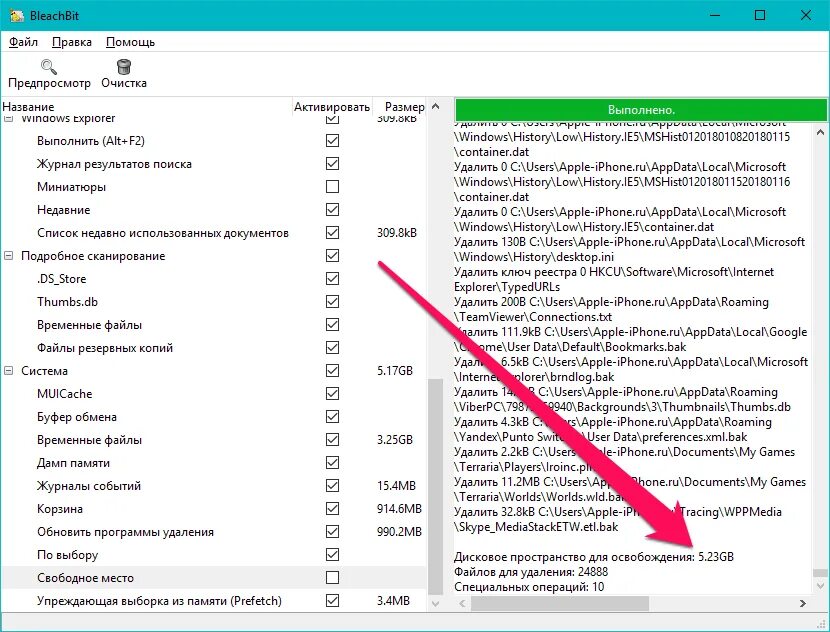Close the BleachBit window

click(806, 15)
